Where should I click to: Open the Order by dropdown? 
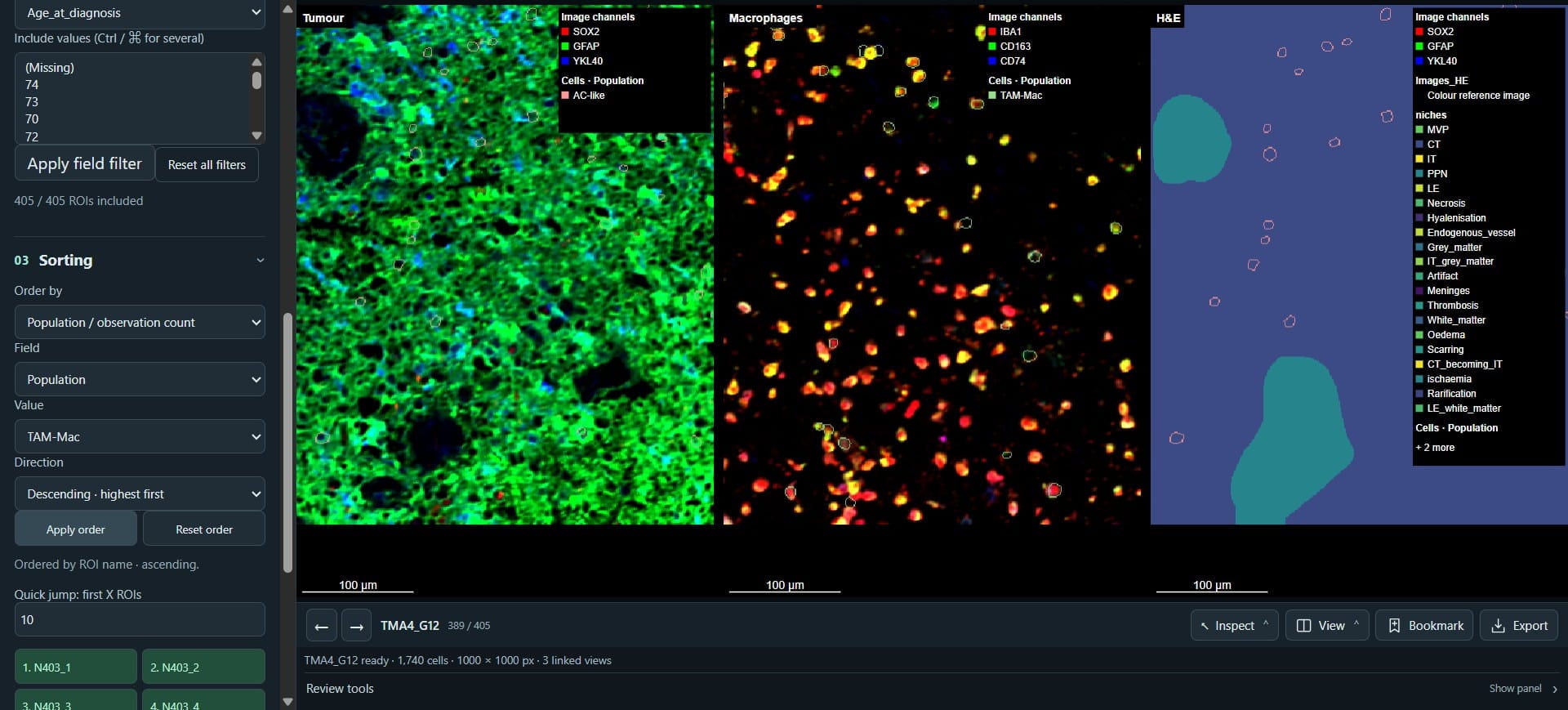[140, 322]
